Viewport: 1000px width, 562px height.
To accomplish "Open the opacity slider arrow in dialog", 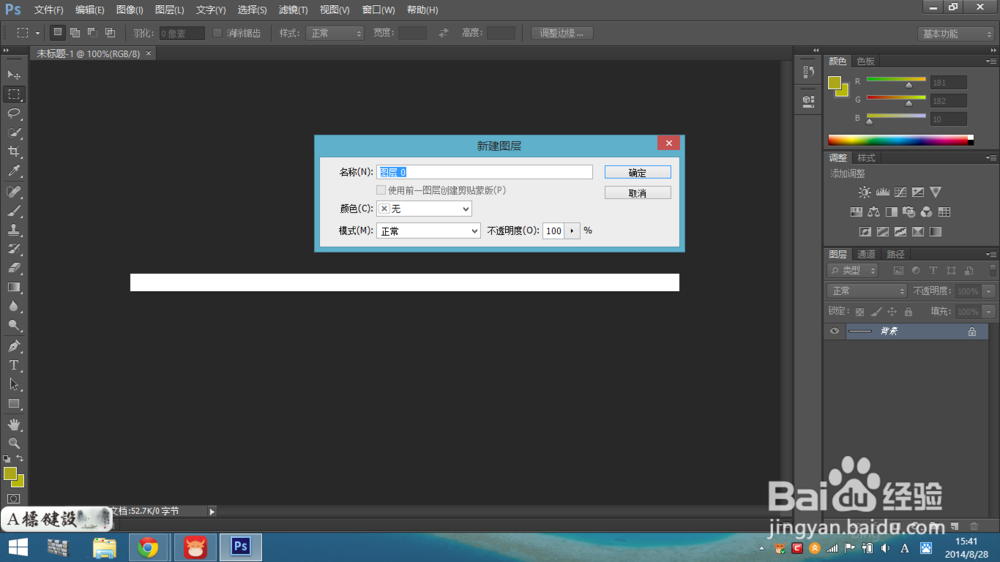I will click(x=572, y=231).
